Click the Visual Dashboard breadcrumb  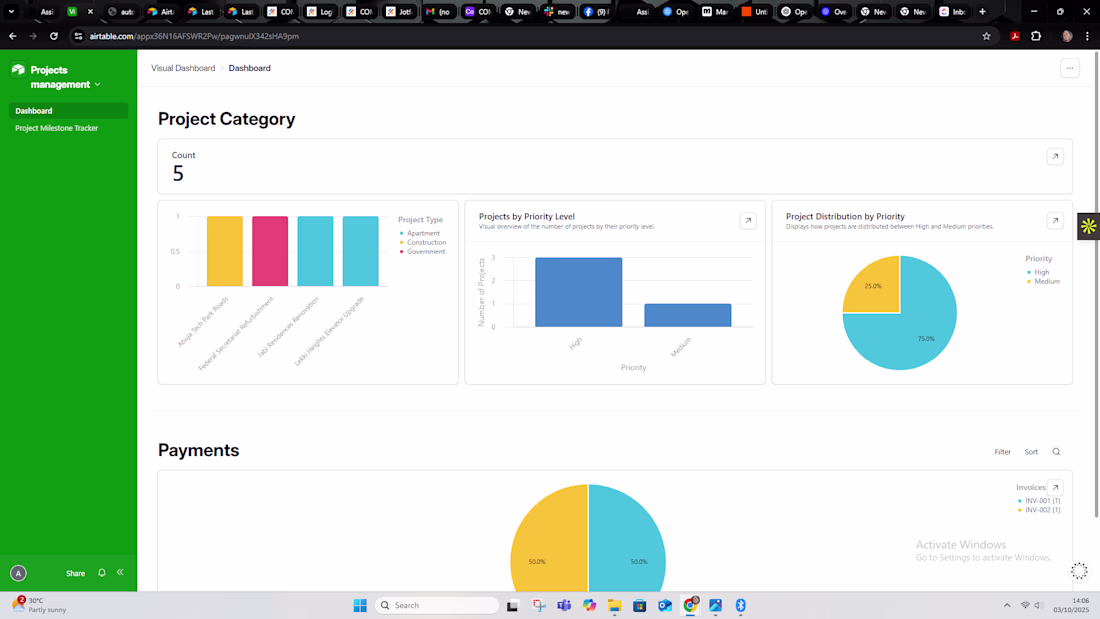[183, 68]
